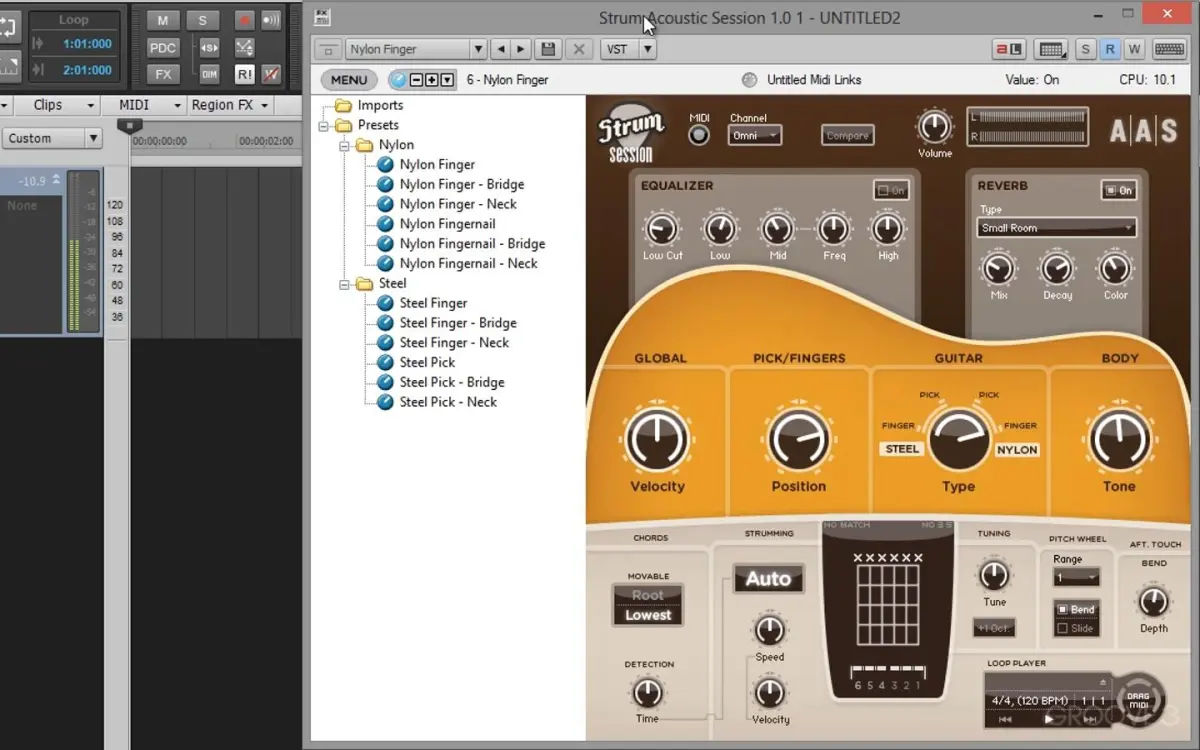This screenshot has width=1200, height=750.
Task: Open the Region FX menu
Action: [x=230, y=105]
